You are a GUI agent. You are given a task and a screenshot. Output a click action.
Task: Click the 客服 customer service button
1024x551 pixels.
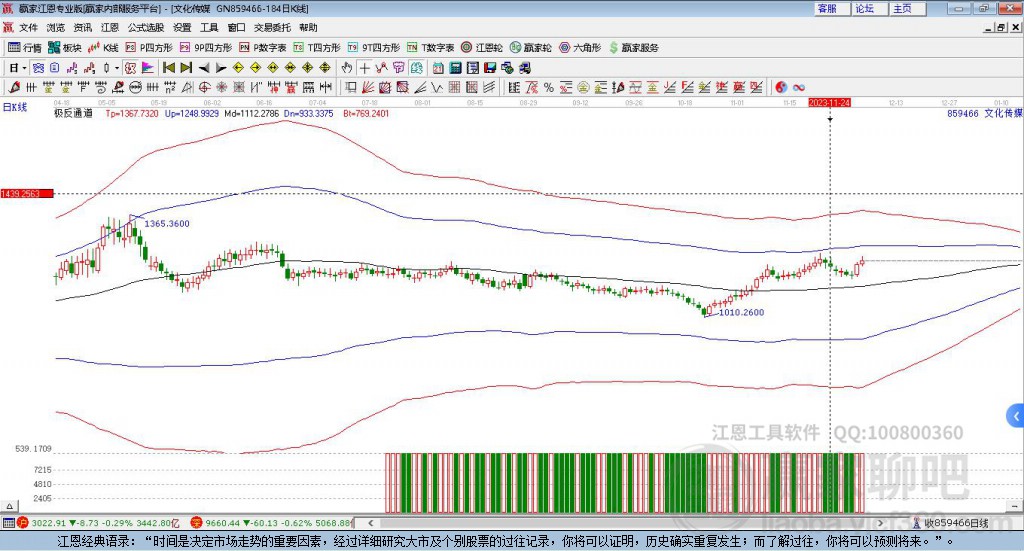coord(827,8)
